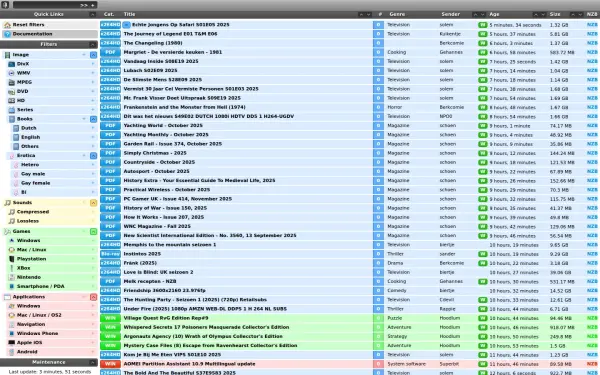Click the XBox filter icon
Screen dimensions: 600x375
coord(11,268)
